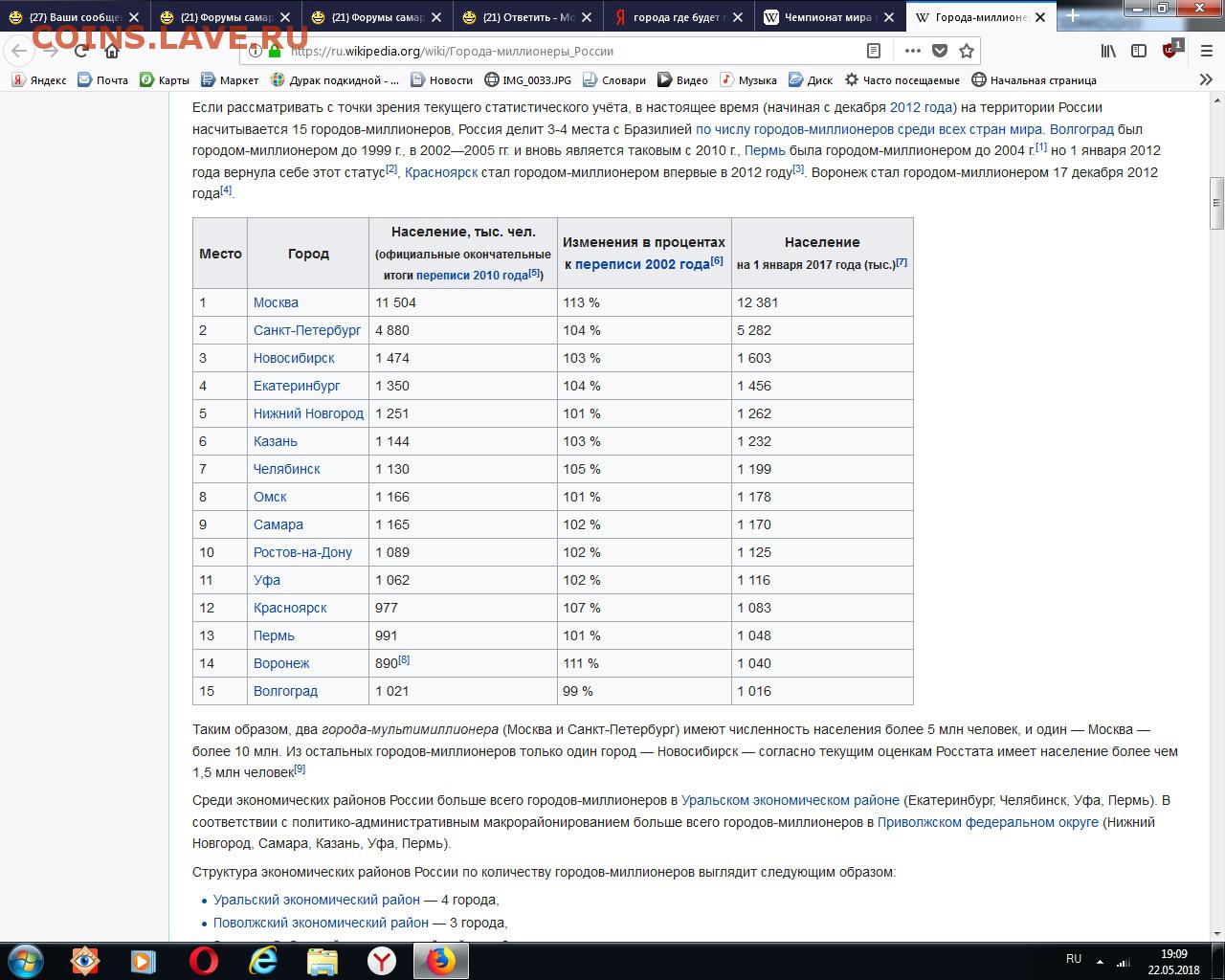1225x980 pixels.
Task: Open the '2012 года' link in paragraph
Action: tap(921, 107)
